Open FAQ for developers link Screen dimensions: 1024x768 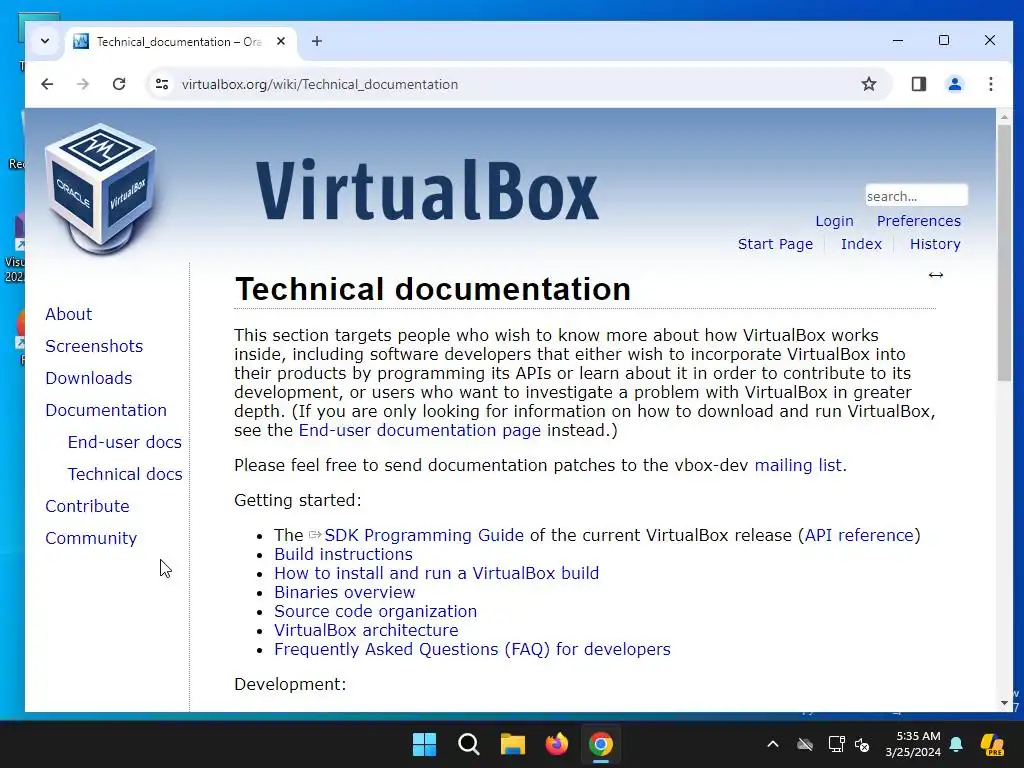click(x=472, y=648)
